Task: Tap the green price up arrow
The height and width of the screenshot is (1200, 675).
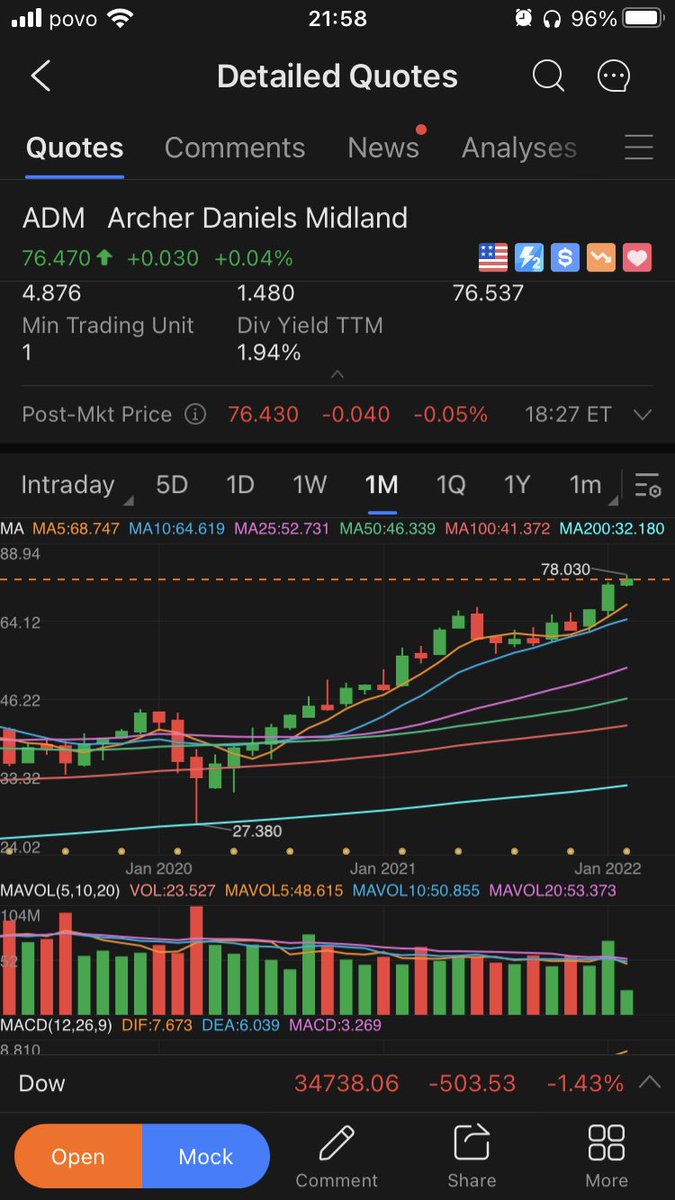Action: [x=104, y=258]
